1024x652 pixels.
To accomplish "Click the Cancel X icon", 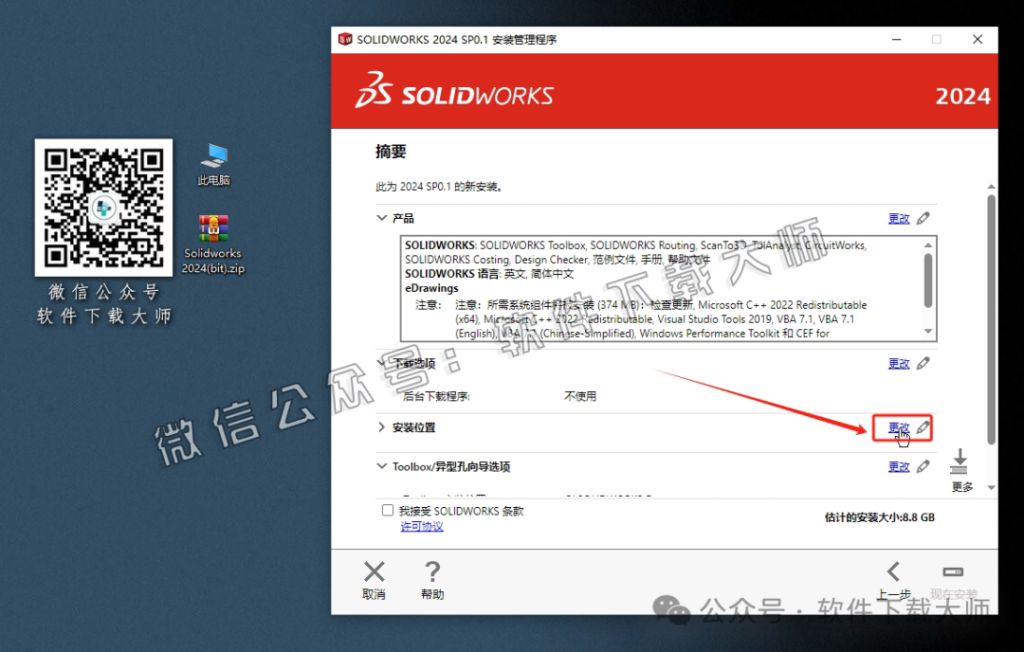I will tap(374, 572).
